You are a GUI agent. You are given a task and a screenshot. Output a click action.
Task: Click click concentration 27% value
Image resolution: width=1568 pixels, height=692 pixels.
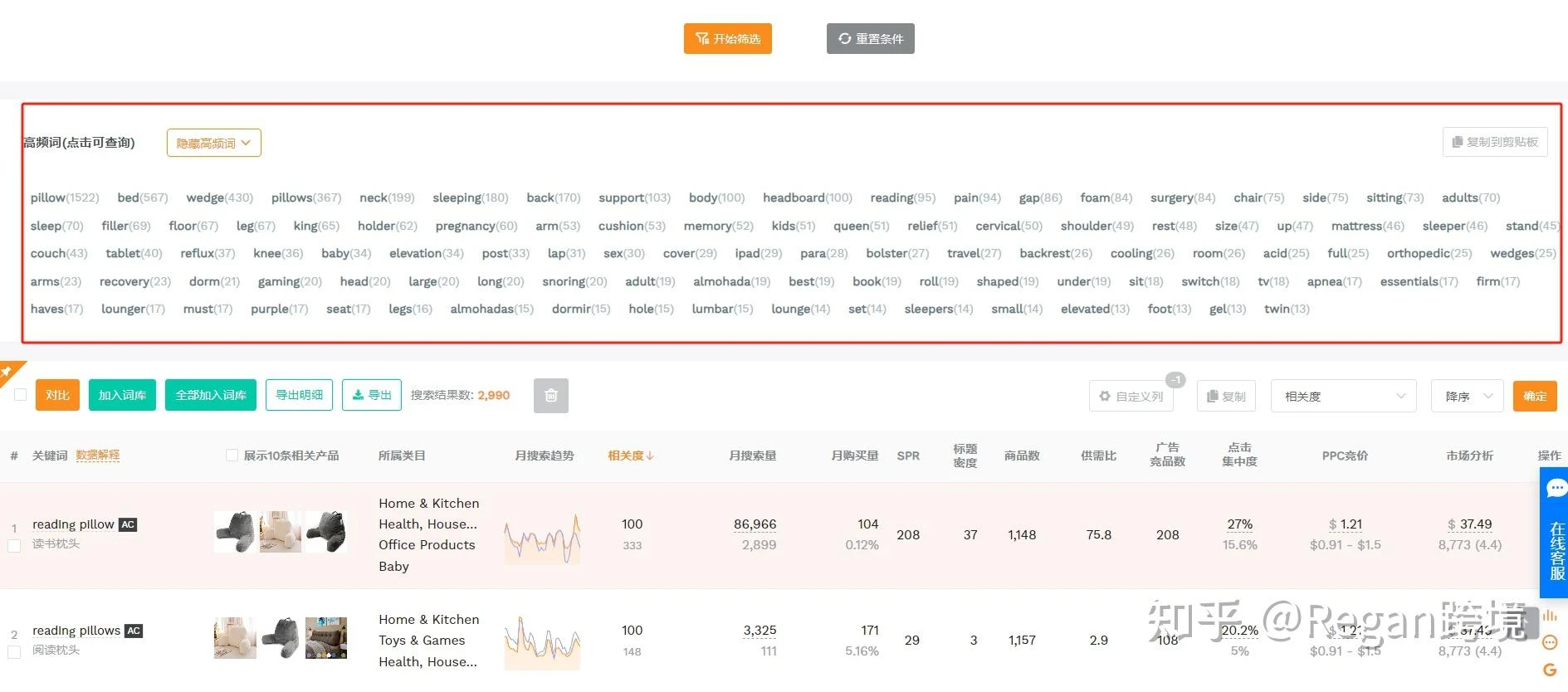(1239, 524)
